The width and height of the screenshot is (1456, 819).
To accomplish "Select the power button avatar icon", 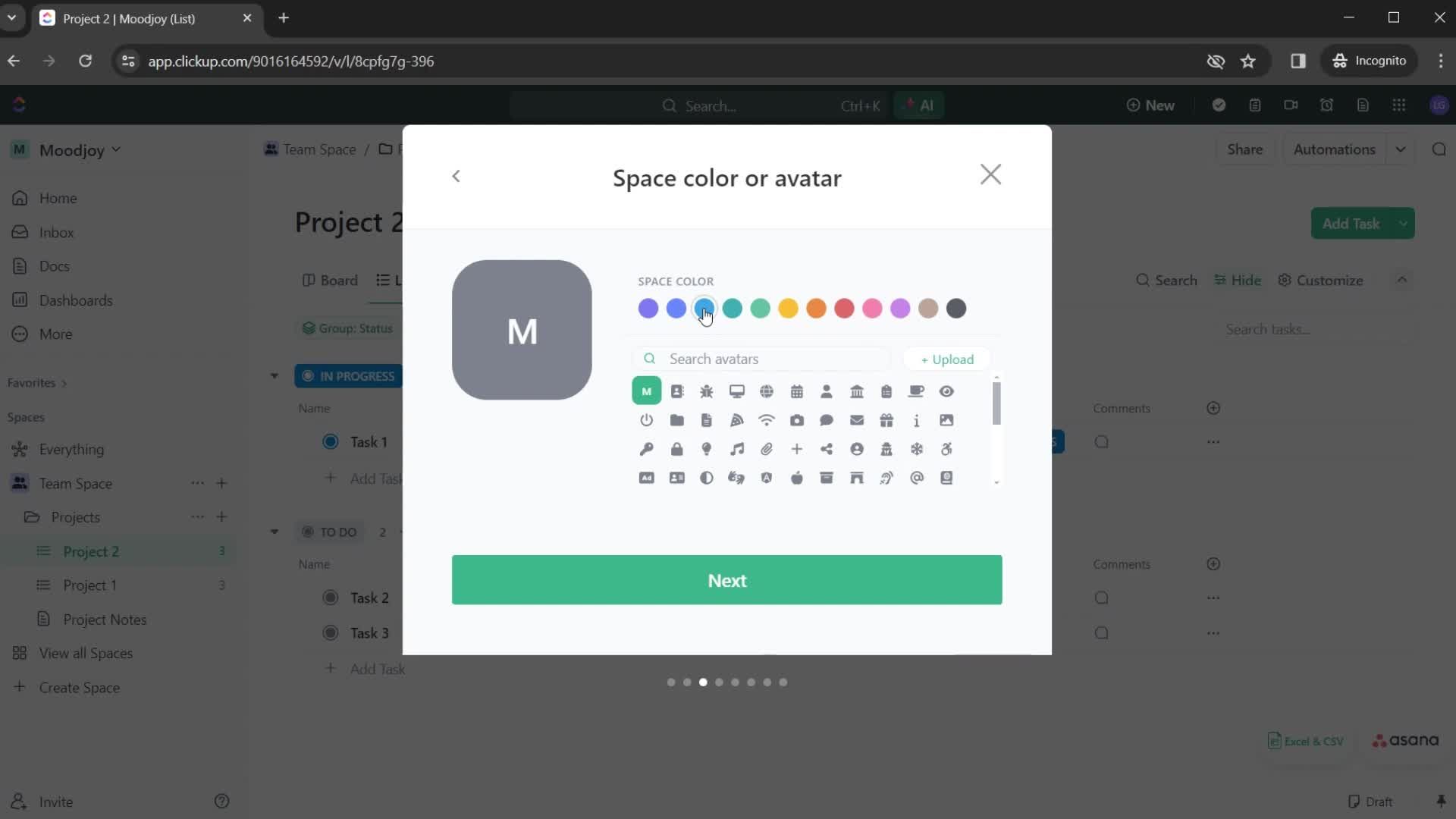I will pos(647,420).
